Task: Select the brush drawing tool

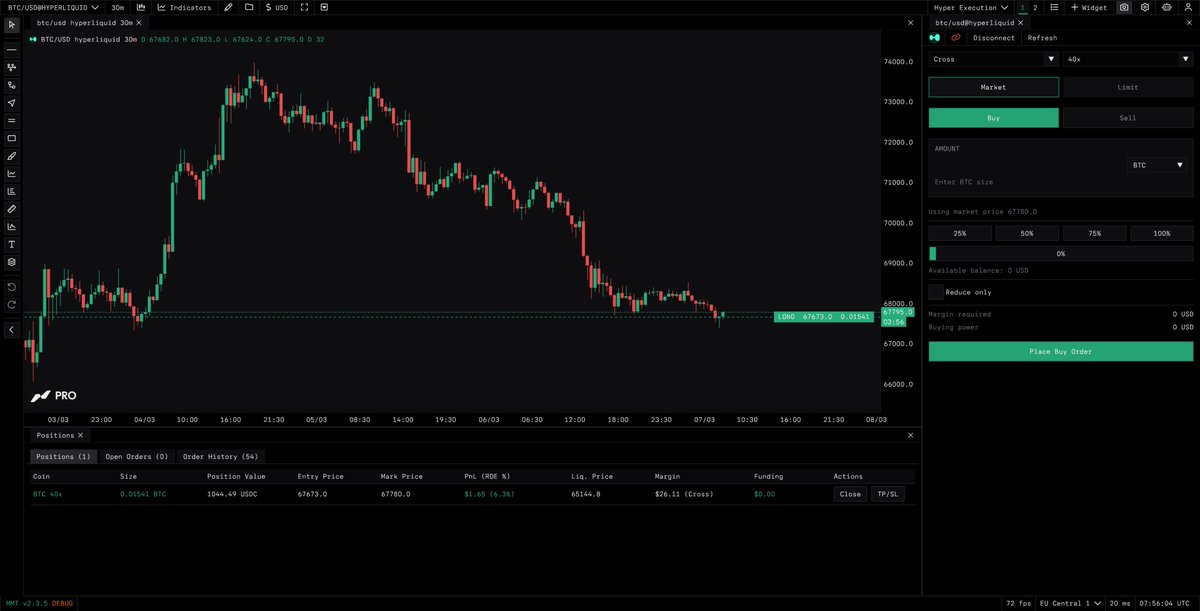Action: pos(11,156)
